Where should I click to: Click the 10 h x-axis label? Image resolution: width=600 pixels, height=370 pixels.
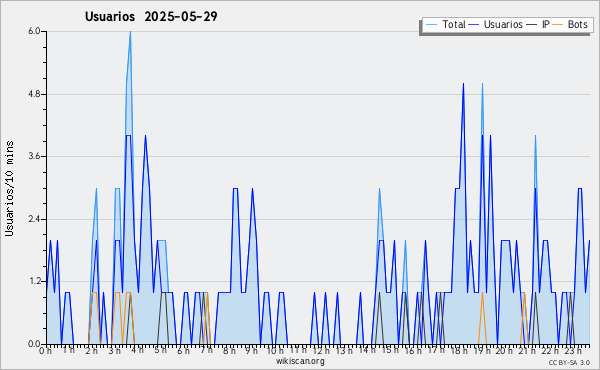(275, 350)
